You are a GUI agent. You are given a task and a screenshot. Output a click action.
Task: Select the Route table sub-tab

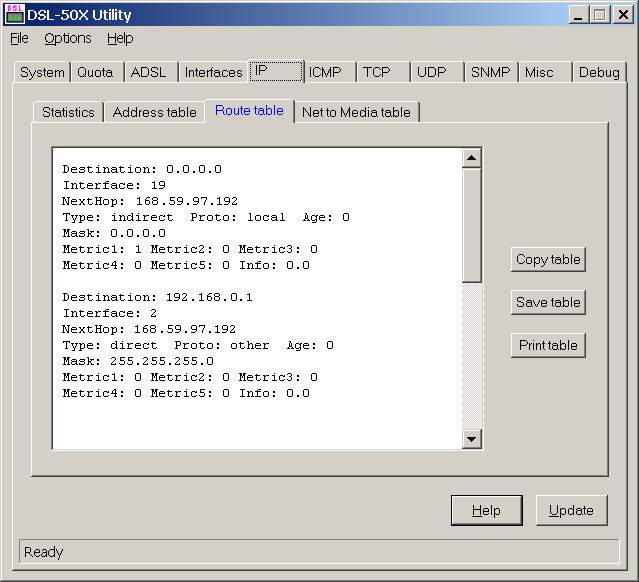click(249, 110)
